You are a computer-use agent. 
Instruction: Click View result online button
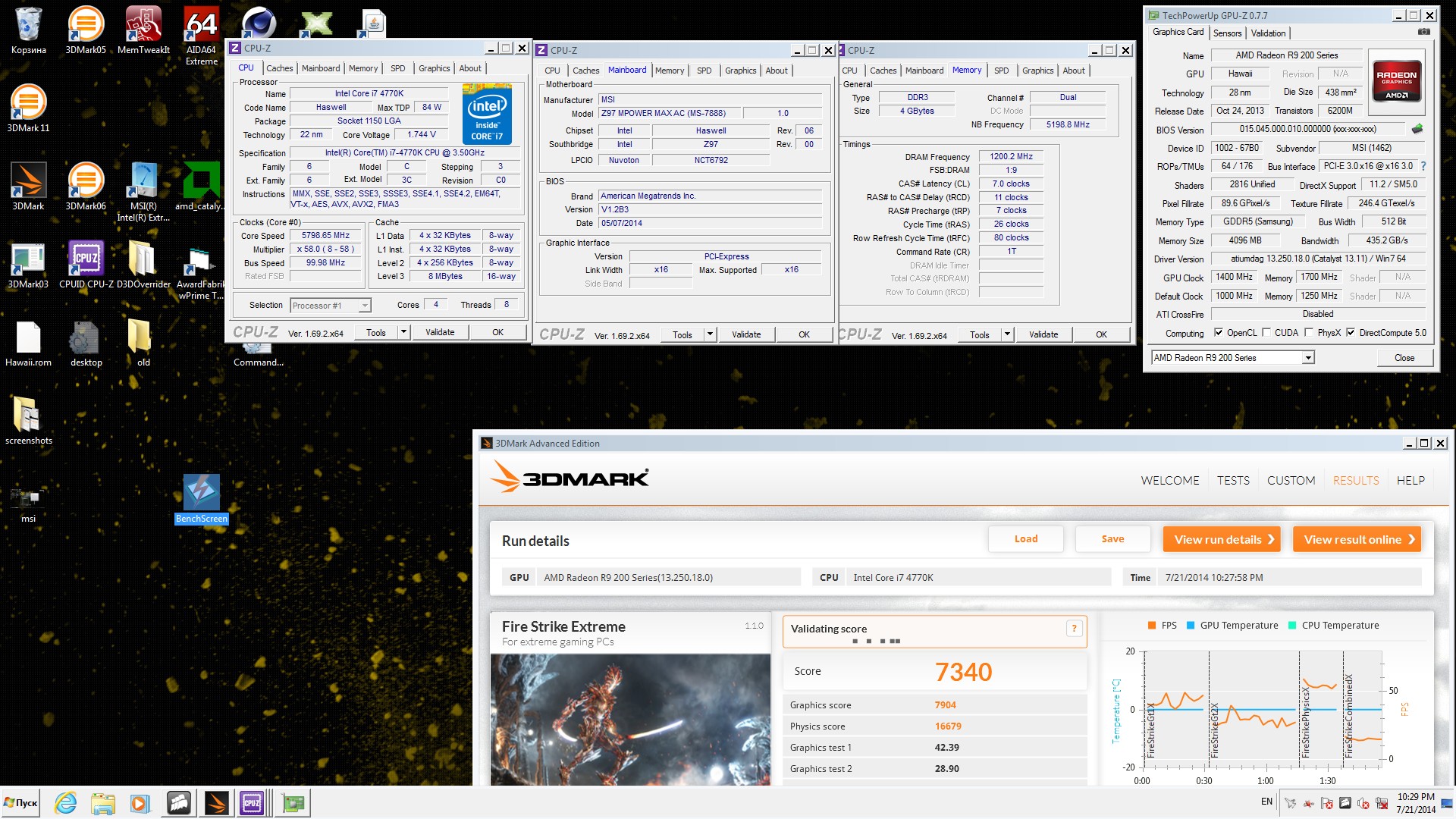point(1357,540)
